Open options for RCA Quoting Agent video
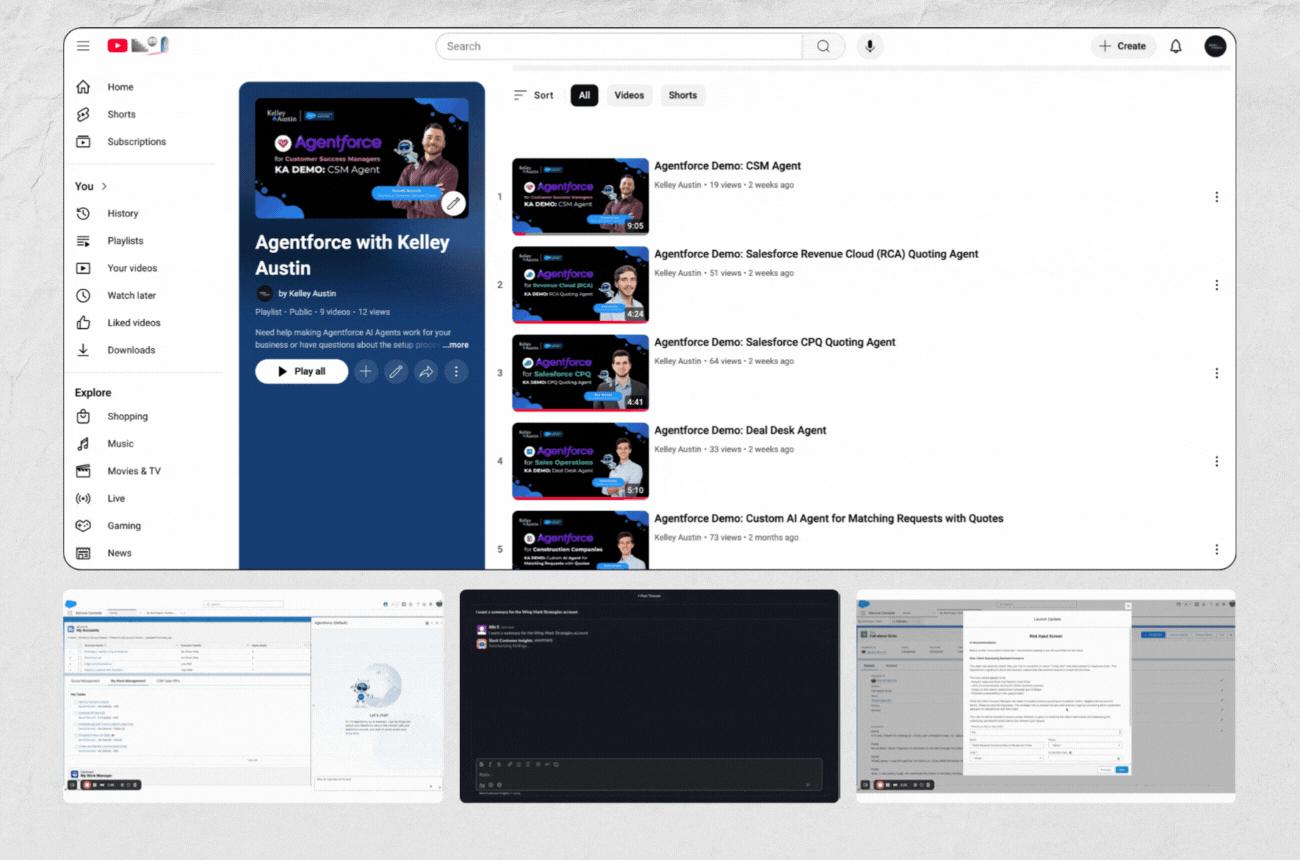The width and height of the screenshot is (1300, 860). point(1216,285)
